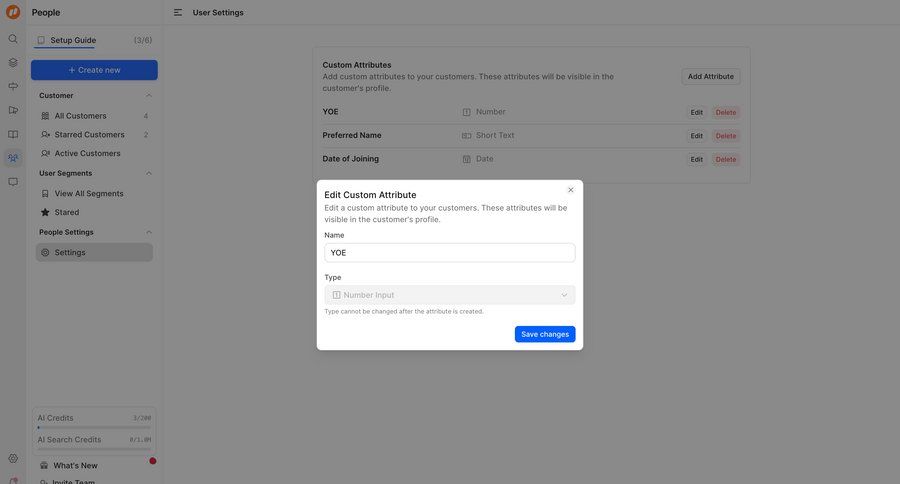Click the Date type icon
The image size is (900, 484).
pos(467,159)
